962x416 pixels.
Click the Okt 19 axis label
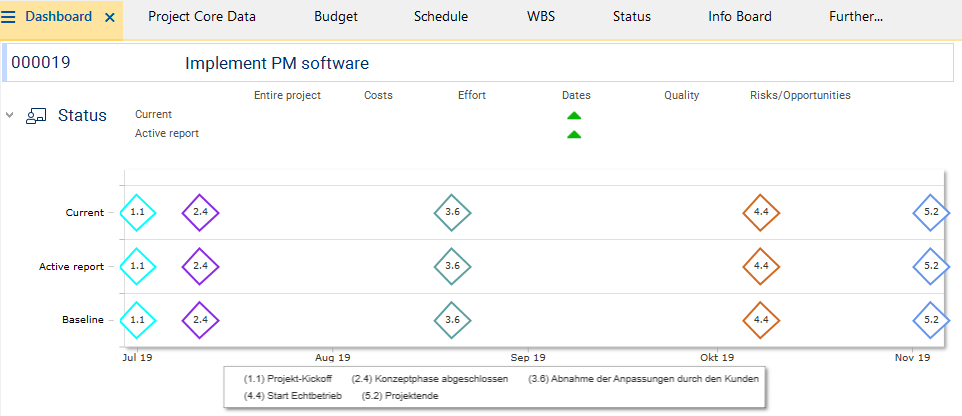(x=717, y=358)
